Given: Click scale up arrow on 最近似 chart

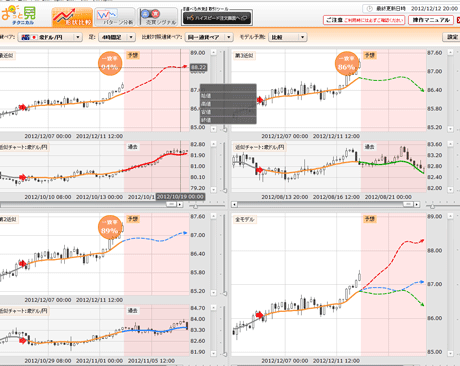Looking at the screenshot, I should [x=214, y=52].
